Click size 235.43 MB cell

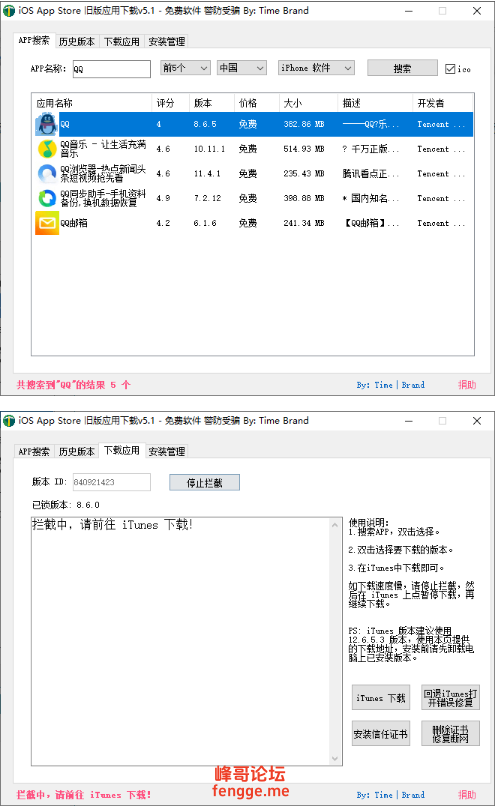(304, 174)
